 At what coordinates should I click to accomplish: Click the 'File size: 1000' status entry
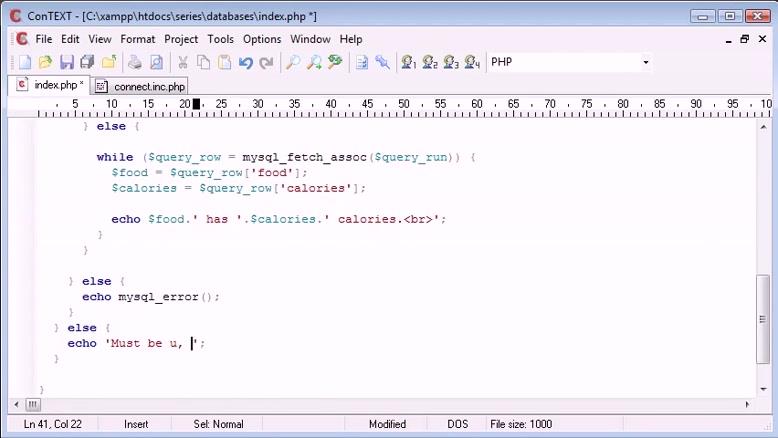pyautogui.click(x=521, y=424)
